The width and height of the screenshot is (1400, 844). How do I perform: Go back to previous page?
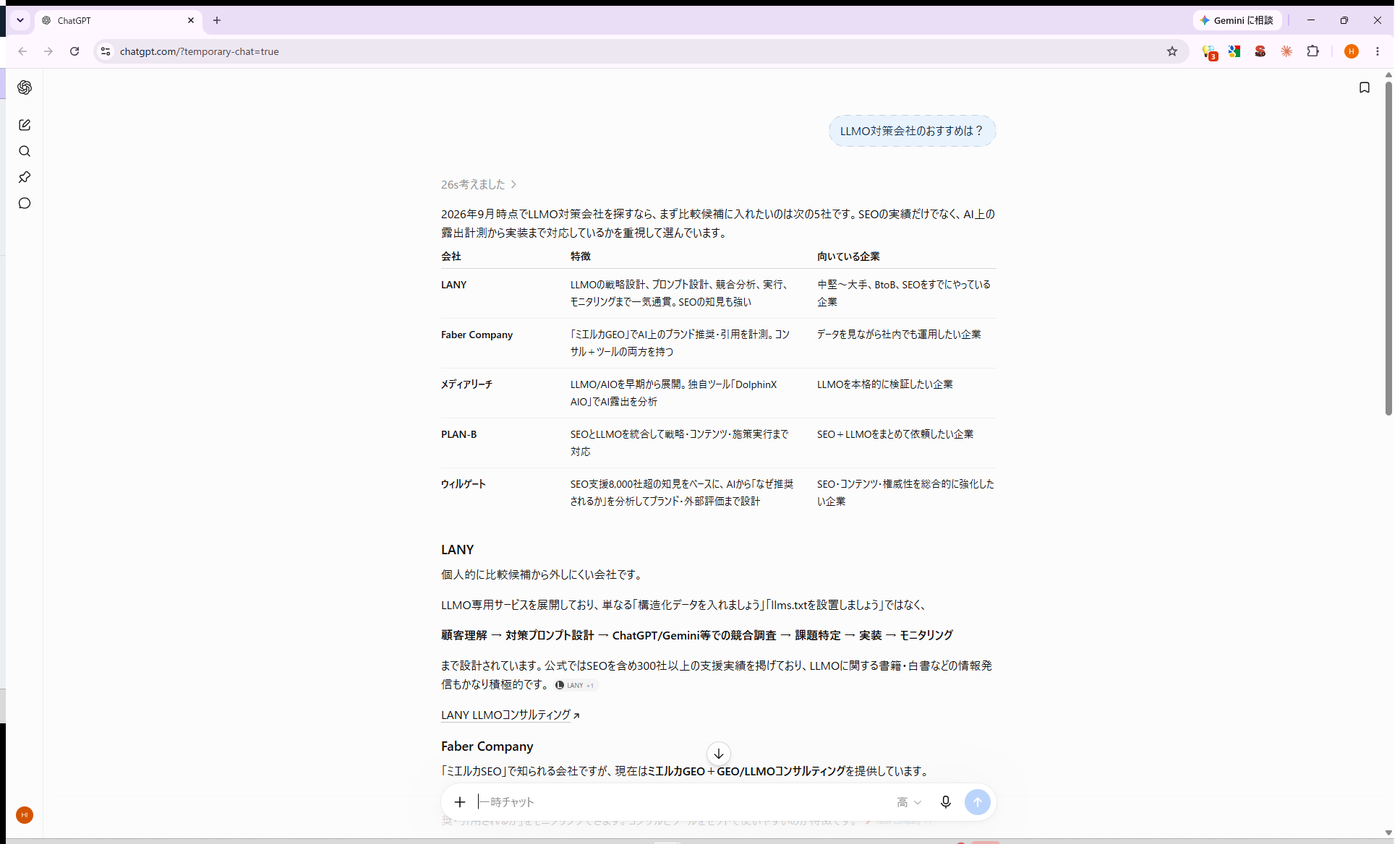[22, 51]
